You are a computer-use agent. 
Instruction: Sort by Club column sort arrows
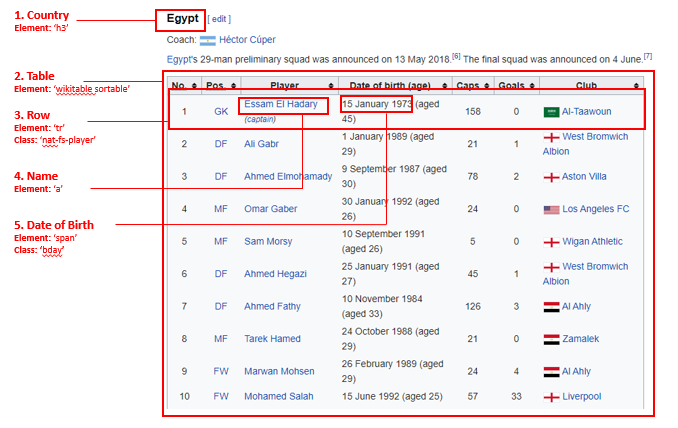pyautogui.click(x=636, y=86)
